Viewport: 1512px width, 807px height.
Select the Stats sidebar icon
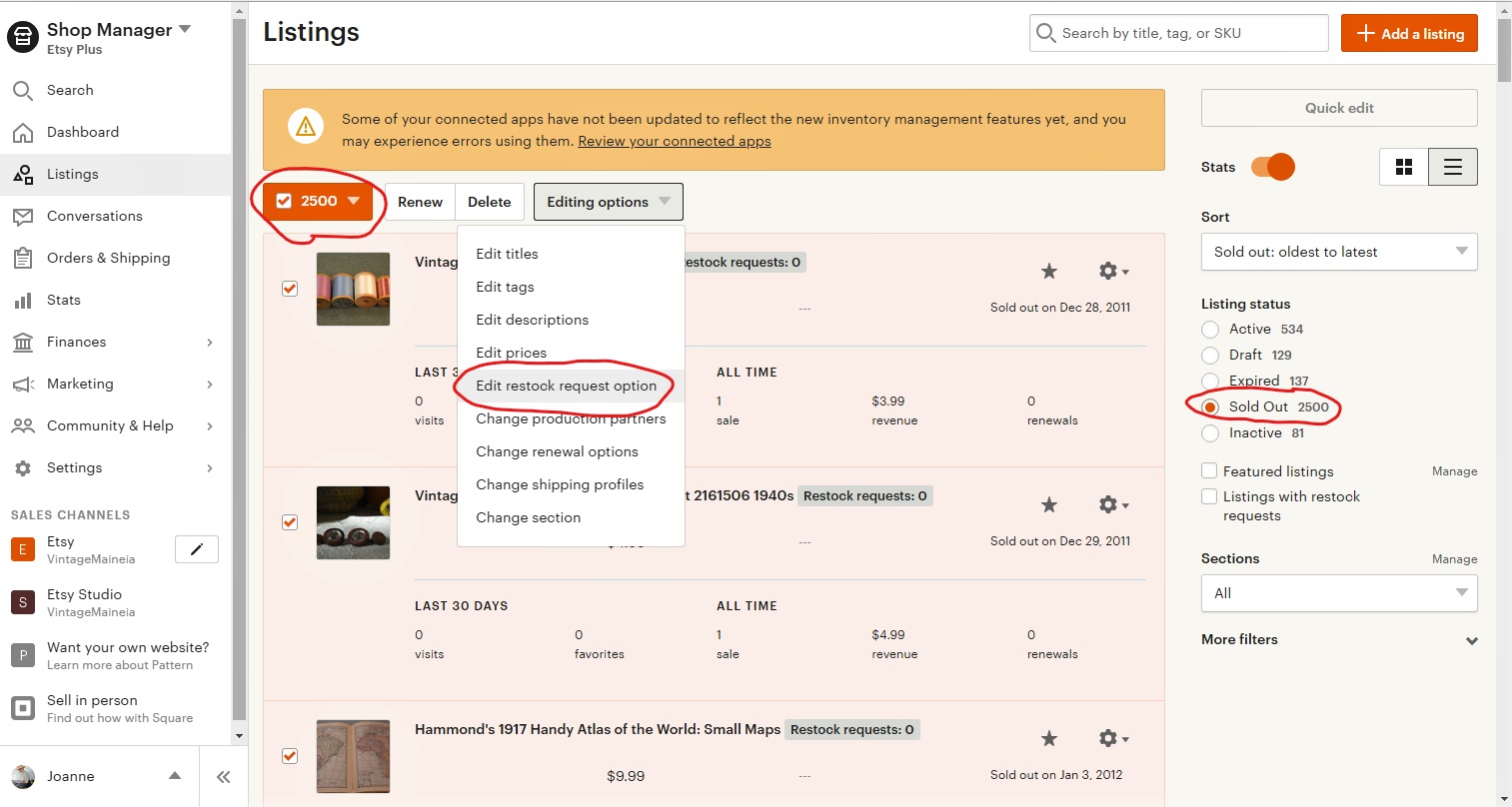pyautogui.click(x=63, y=300)
